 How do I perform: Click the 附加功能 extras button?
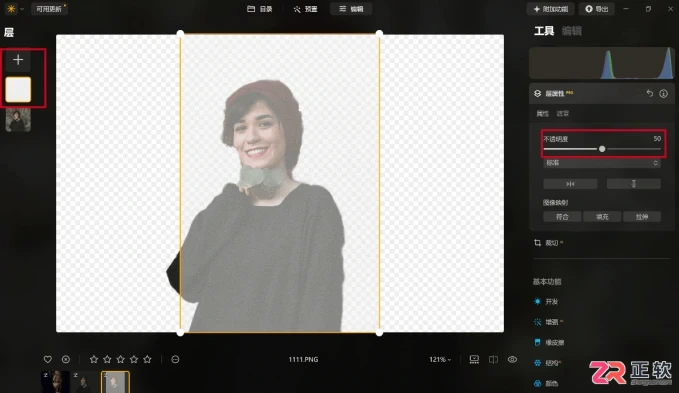tap(550, 9)
